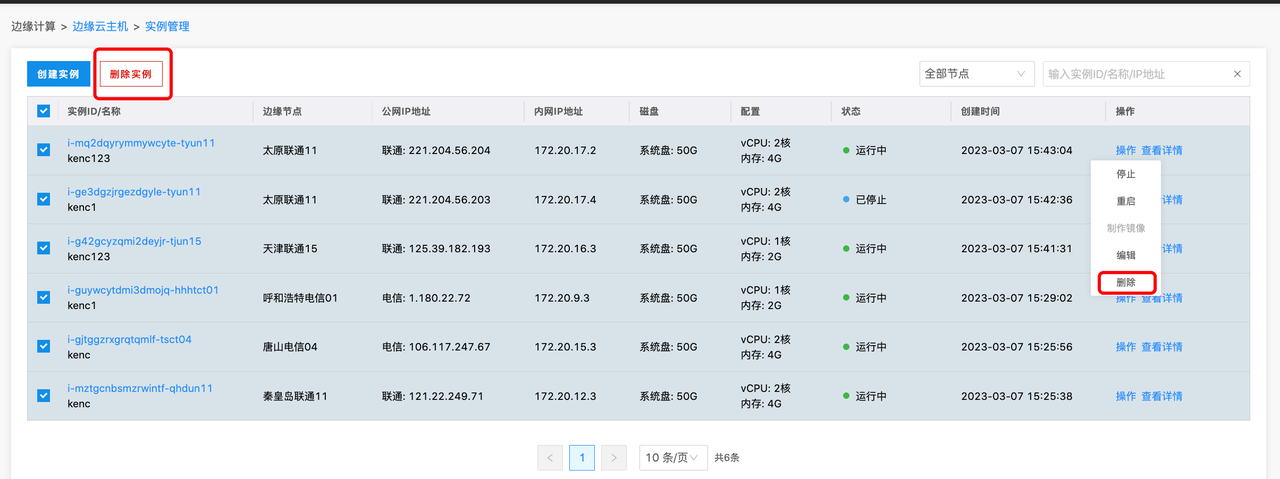Clear the search box with the X icon
The width and height of the screenshot is (1280, 479).
[x=1237, y=74]
